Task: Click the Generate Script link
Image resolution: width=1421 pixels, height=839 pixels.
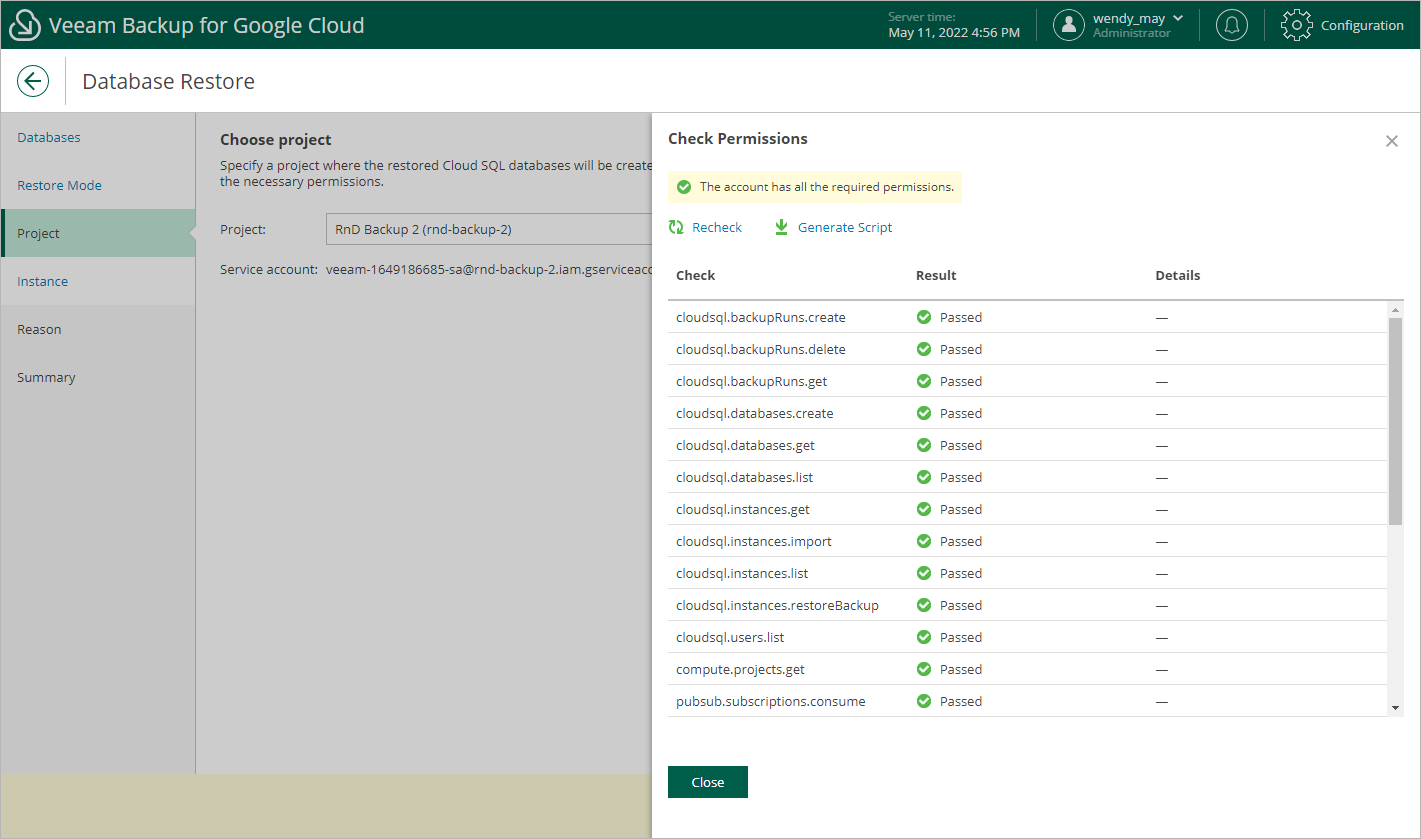Action: (845, 227)
